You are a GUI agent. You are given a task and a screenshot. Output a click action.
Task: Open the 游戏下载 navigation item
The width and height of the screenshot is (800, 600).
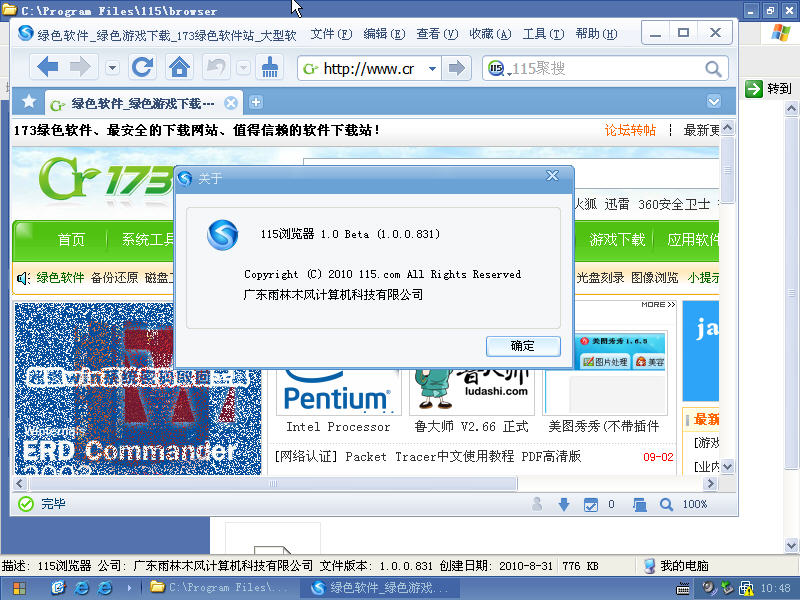pyautogui.click(x=617, y=239)
